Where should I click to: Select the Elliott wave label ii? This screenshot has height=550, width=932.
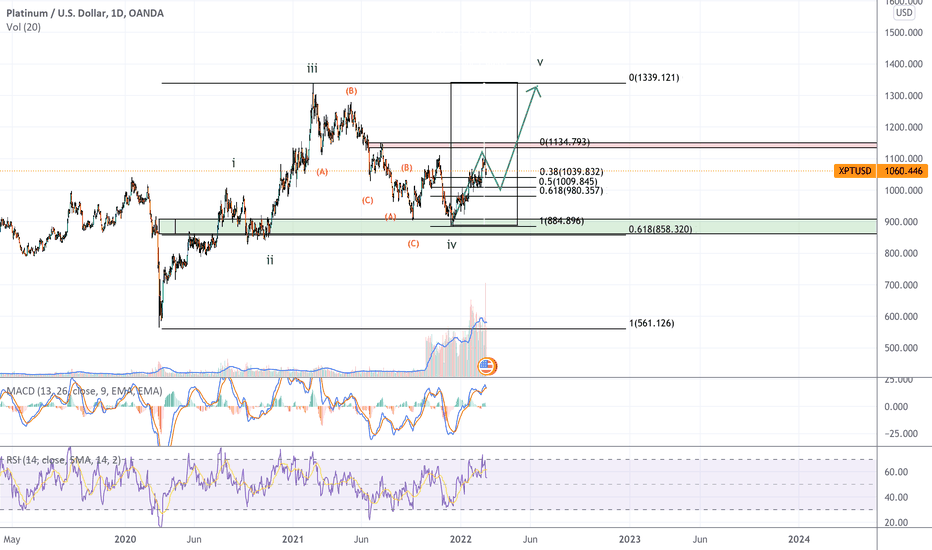coord(270,260)
